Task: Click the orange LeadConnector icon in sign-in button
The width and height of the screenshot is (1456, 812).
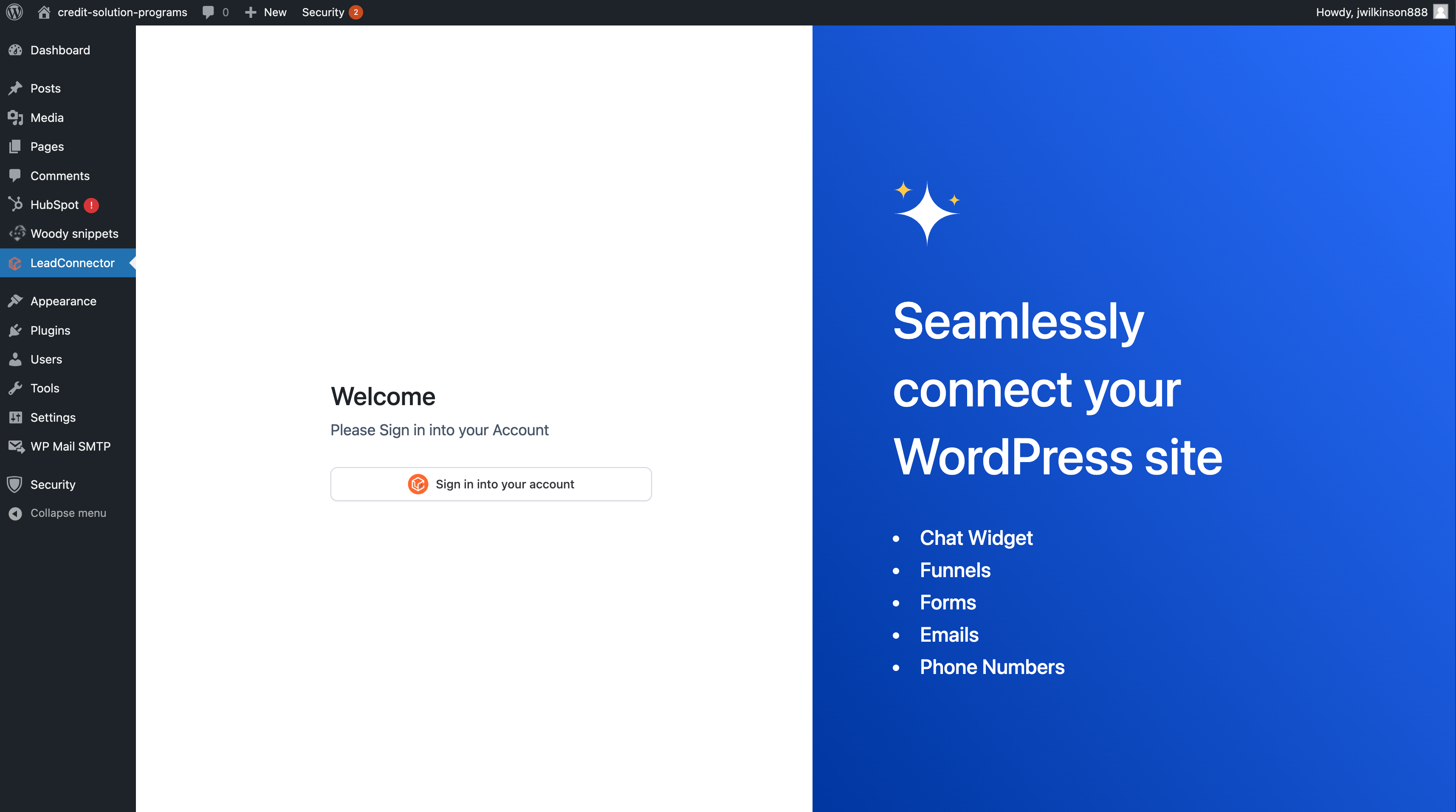Action: click(x=418, y=484)
